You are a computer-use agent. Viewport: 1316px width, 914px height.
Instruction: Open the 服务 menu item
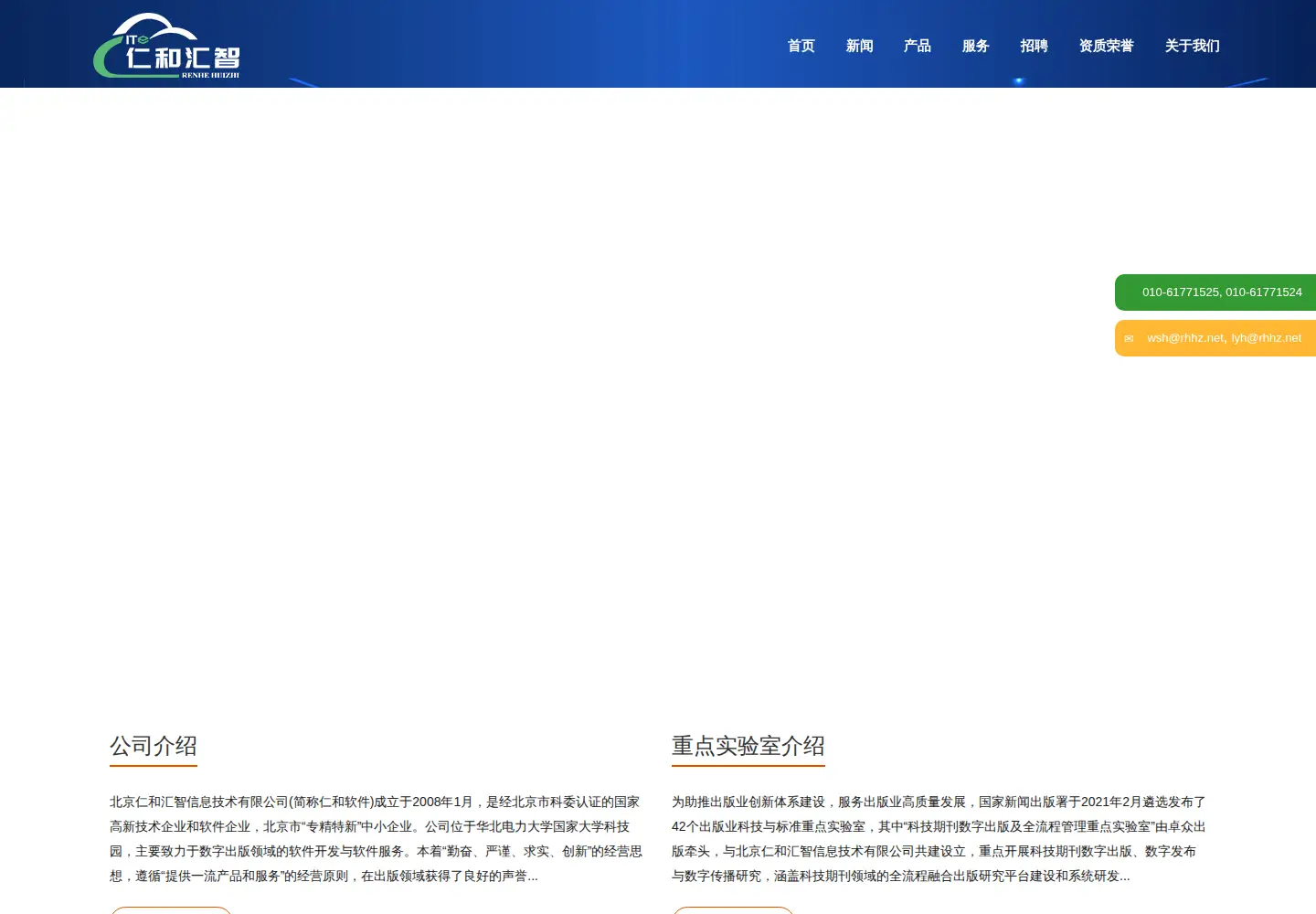[x=976, y=46]
